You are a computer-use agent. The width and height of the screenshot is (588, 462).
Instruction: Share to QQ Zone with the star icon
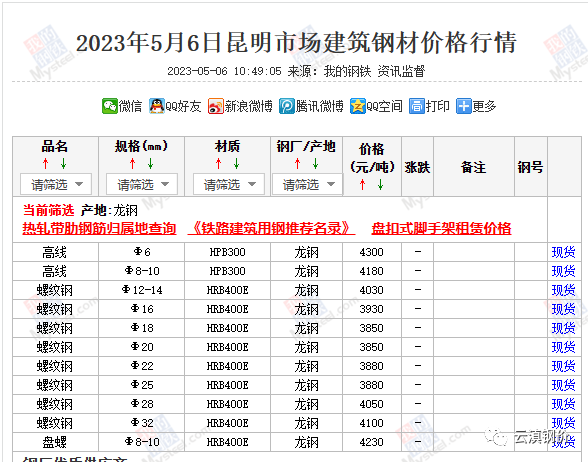coord(357,106)
